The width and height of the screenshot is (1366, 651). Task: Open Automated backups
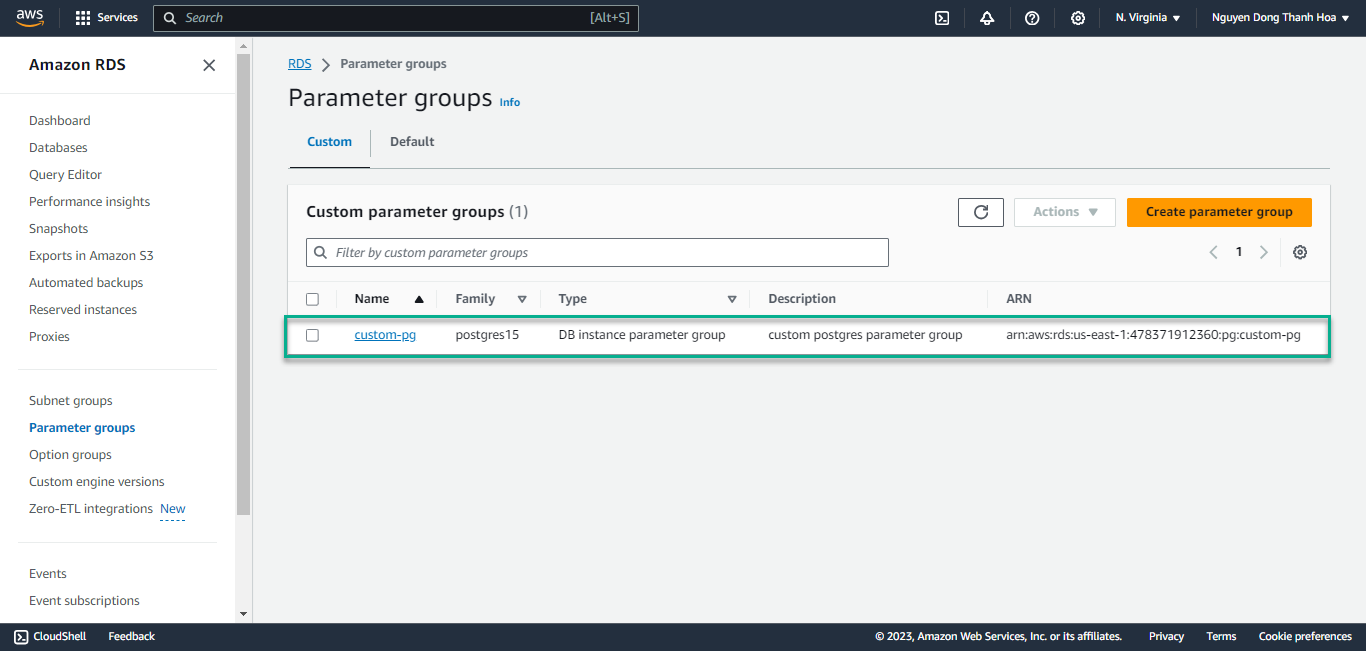(86, 283)
